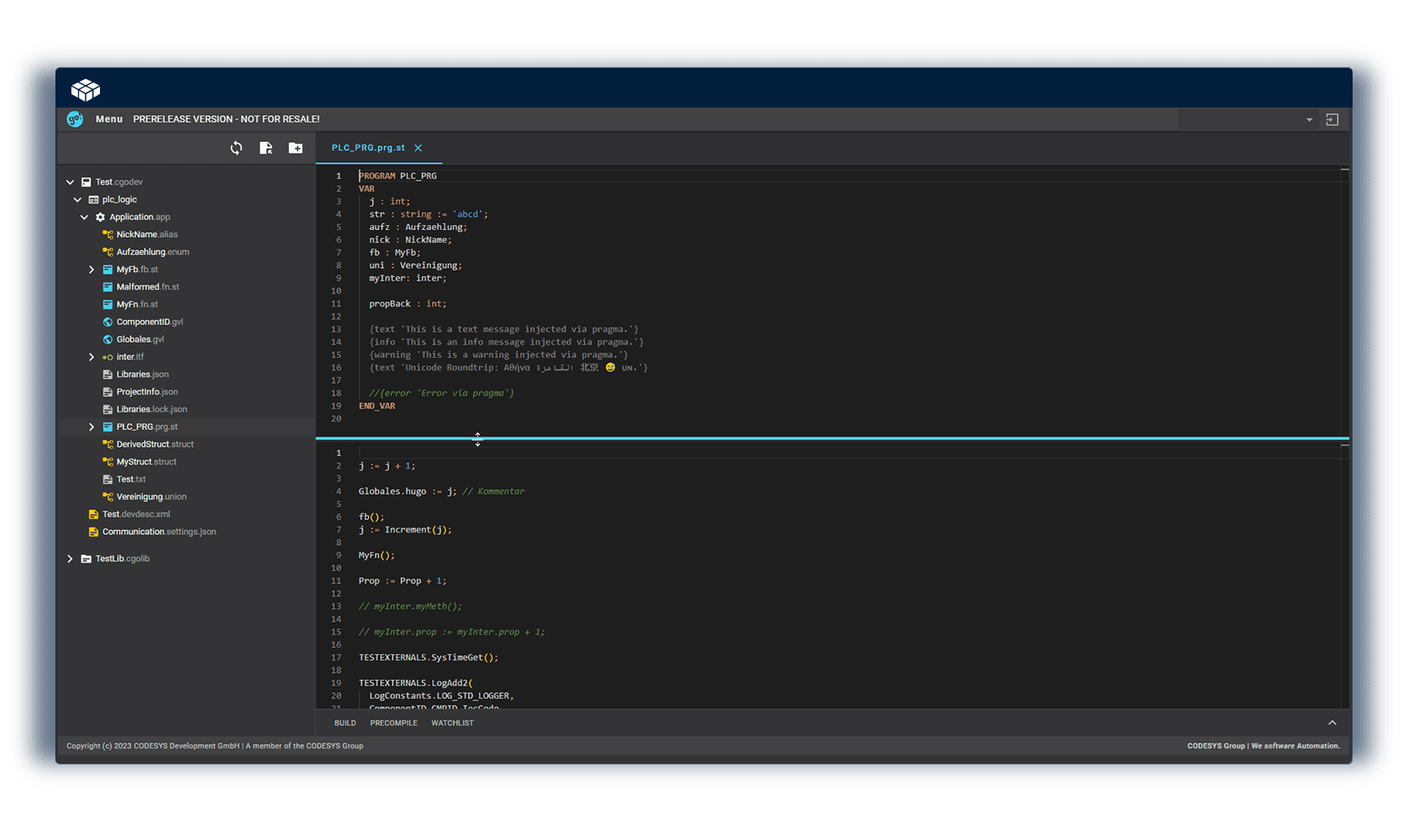Image resolution: width=1403 pixels, height=840 pixels.
Task: Click the blue splitter between editor panes
Action: [832, 438]
